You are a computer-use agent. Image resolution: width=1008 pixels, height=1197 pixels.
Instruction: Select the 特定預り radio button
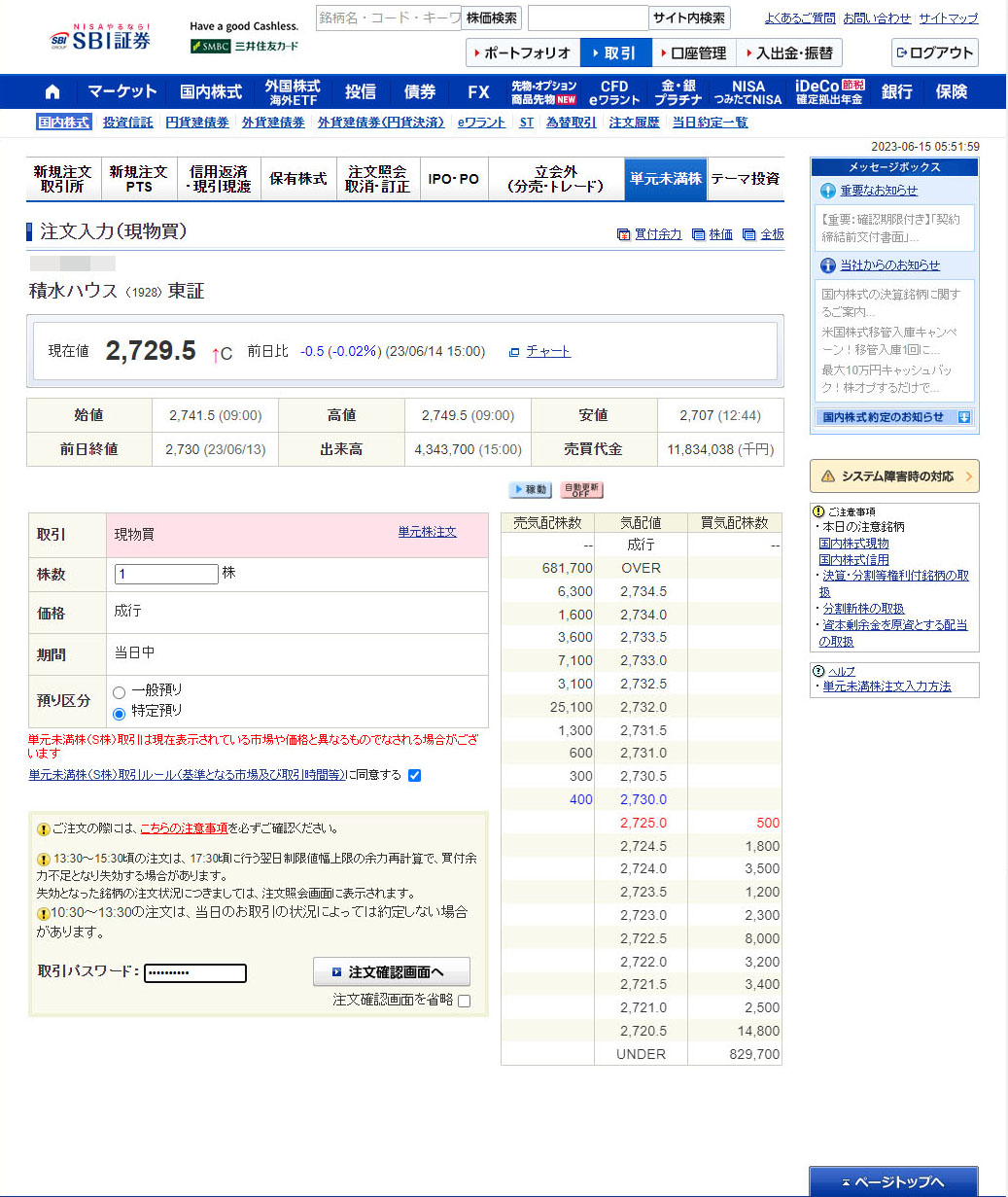point(120,713)
